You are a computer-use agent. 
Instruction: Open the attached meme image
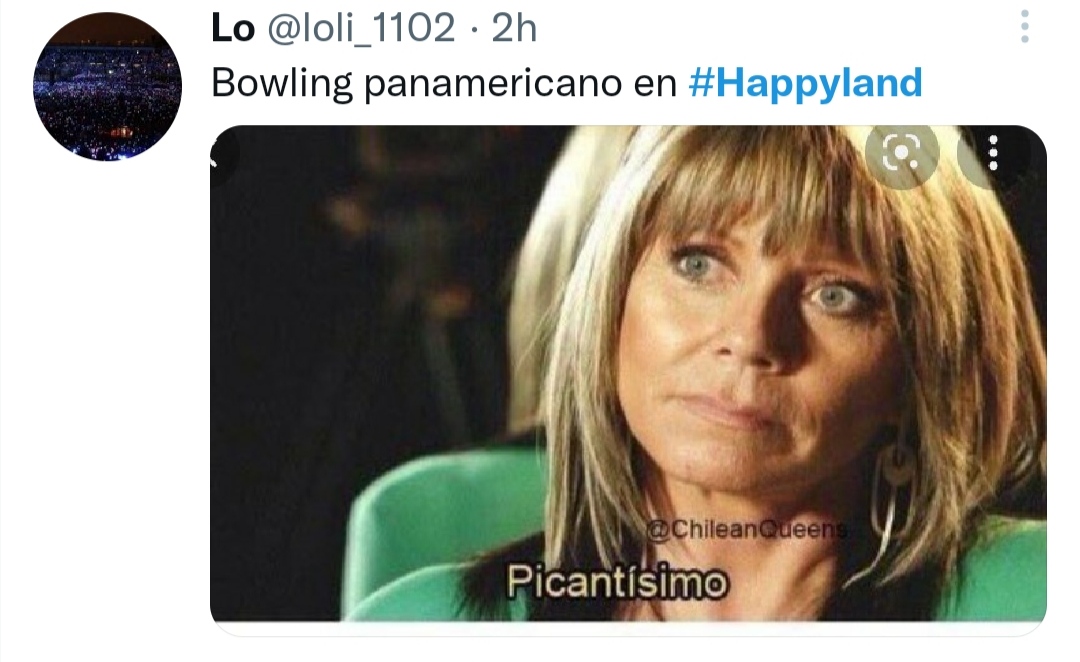[628, 374]
